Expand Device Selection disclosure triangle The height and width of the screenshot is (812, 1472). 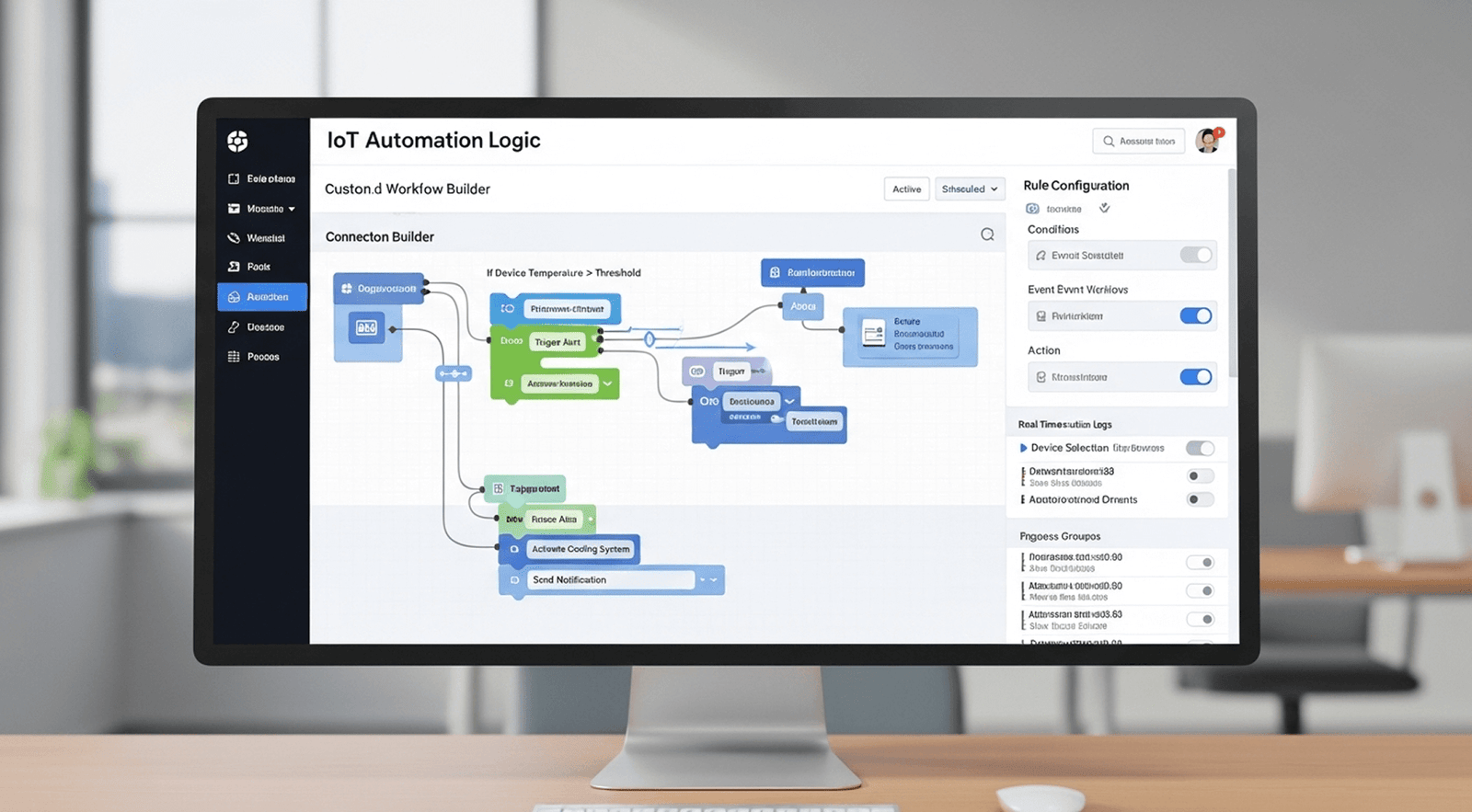coord(1023,448)
